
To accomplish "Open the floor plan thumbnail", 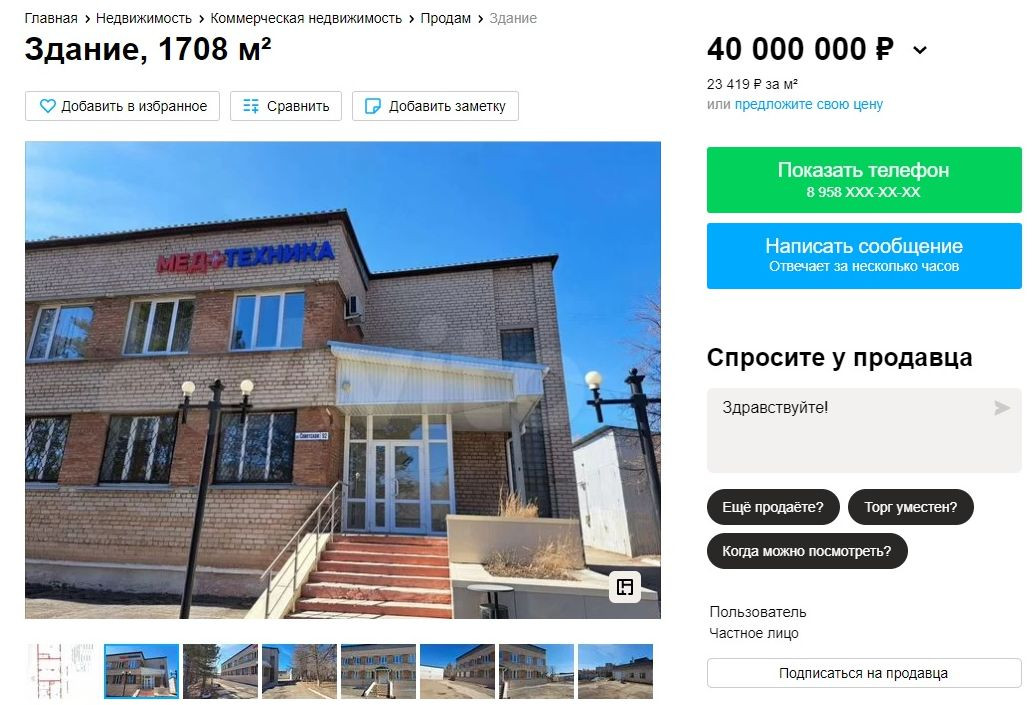I will [x=63, y=671].
